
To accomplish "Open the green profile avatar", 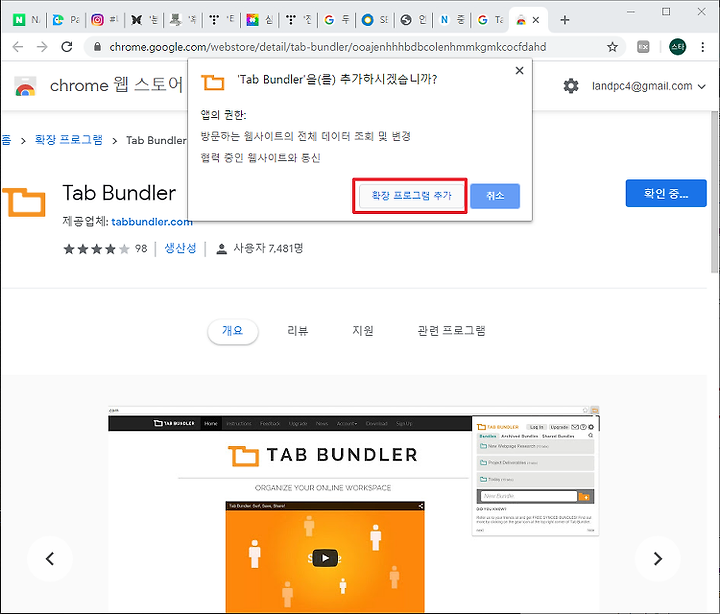I will click(x=678, y=47).
